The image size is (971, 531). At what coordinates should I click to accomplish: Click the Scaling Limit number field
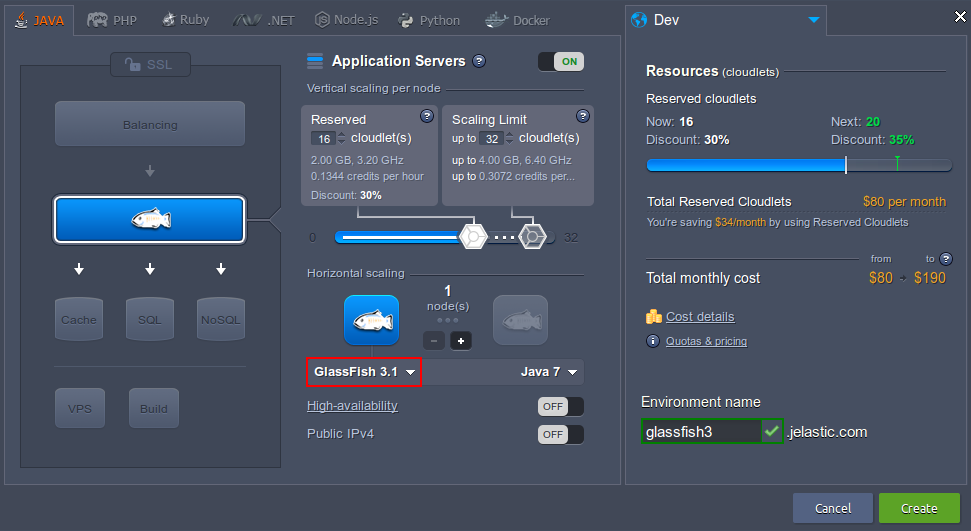click(492, 138)
